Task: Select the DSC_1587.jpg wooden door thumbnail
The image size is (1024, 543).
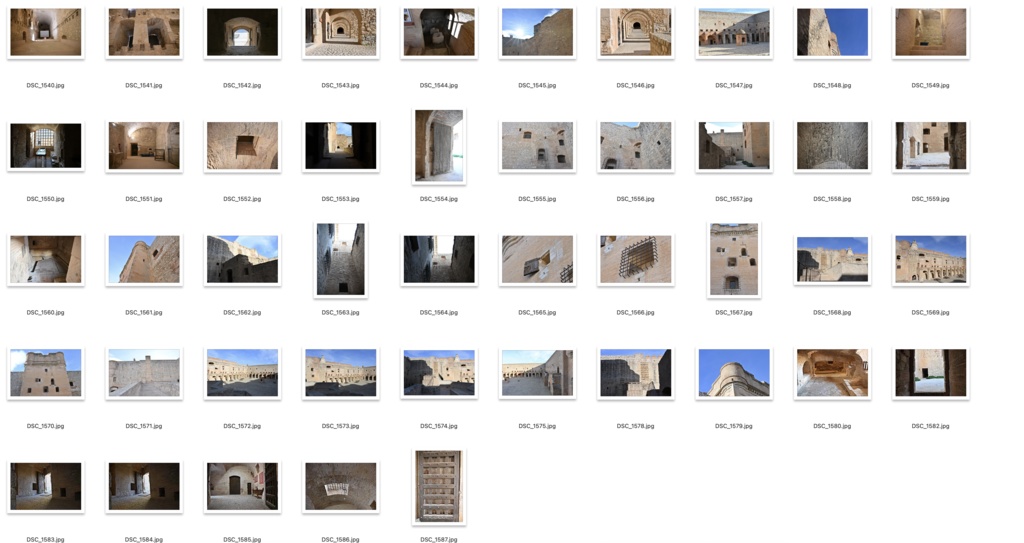Action: click(x=439, y=487)
